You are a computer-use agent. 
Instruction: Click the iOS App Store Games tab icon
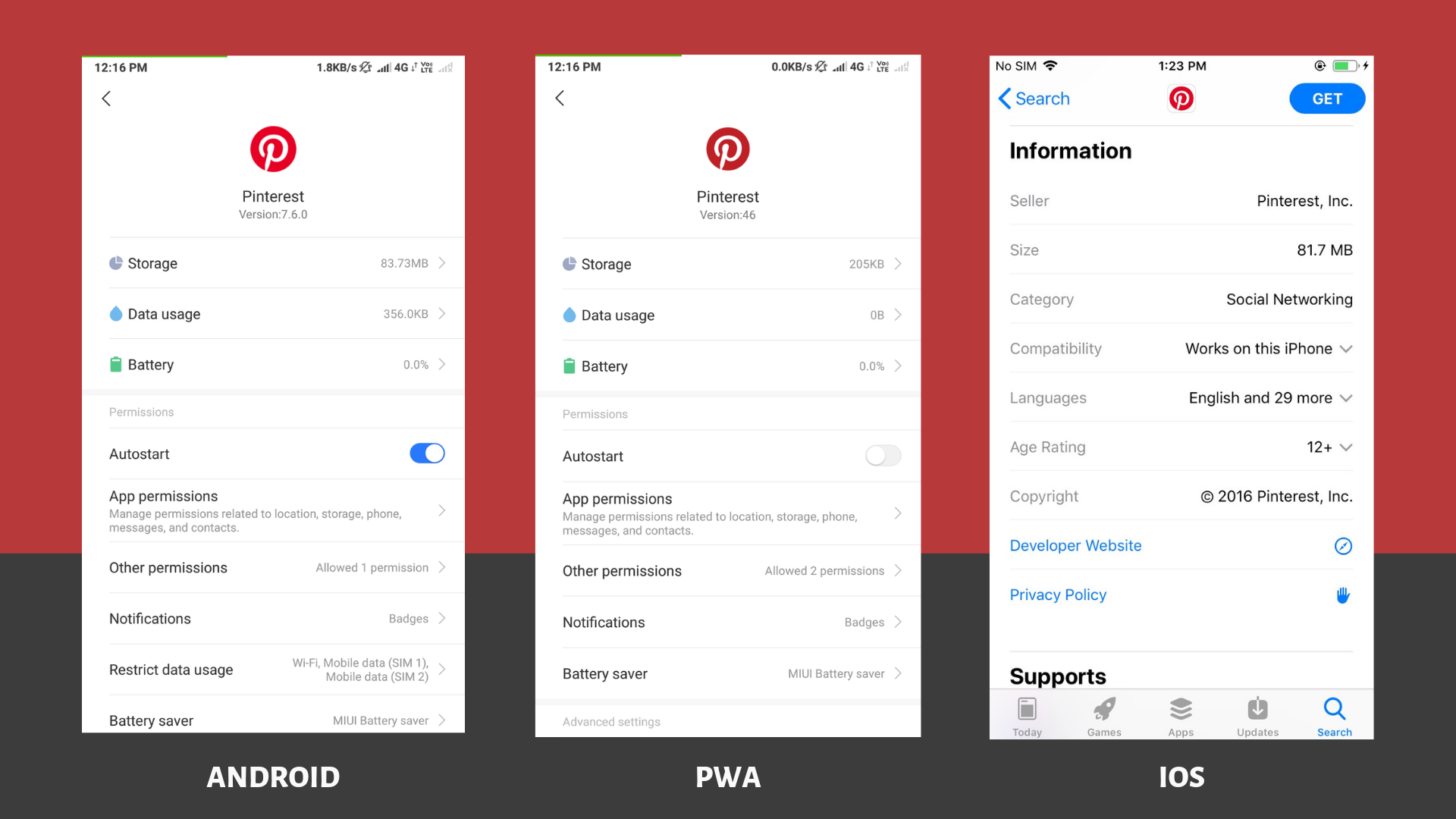pos(1103,710)
